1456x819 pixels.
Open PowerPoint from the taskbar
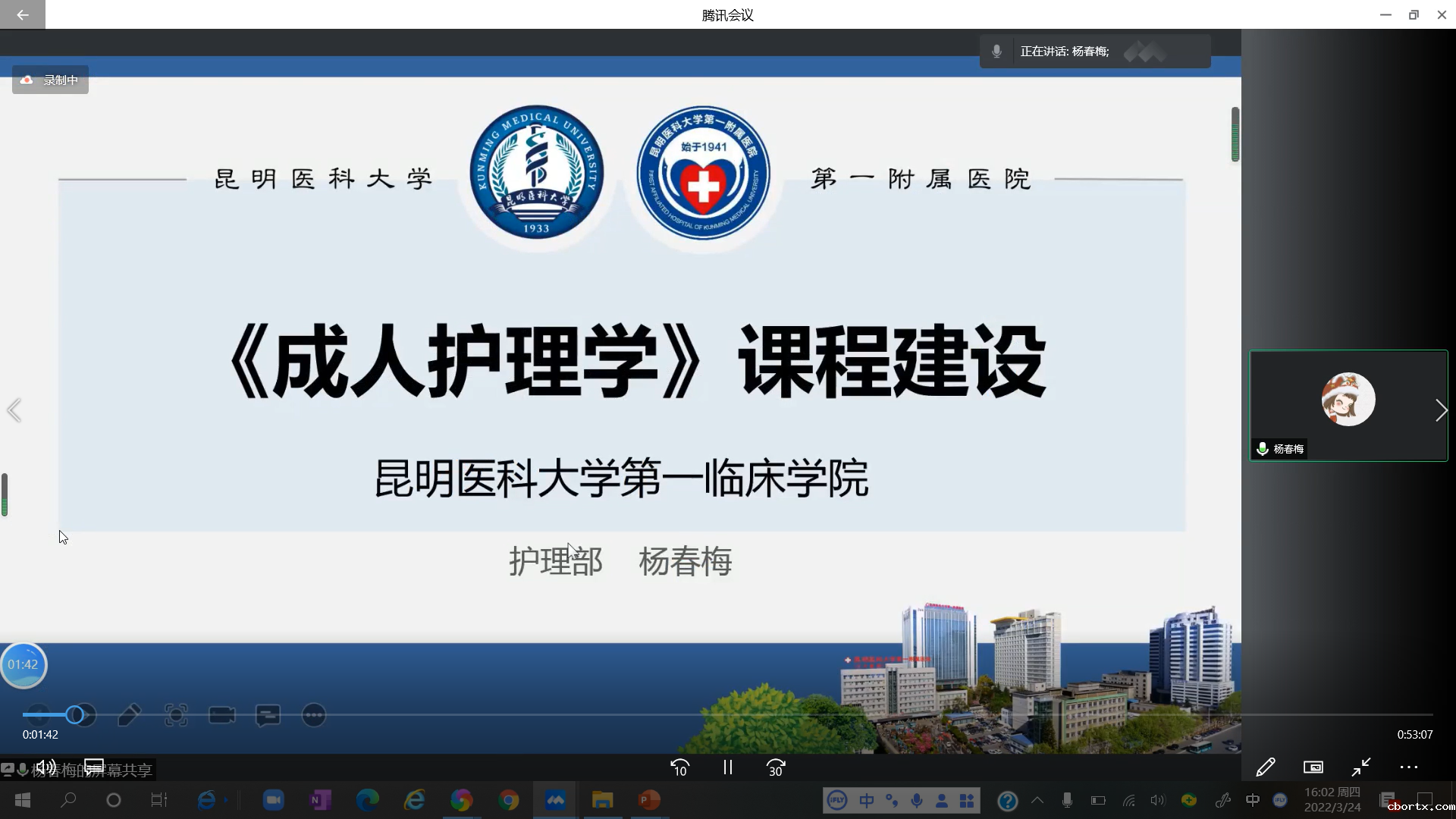[648, 800]
